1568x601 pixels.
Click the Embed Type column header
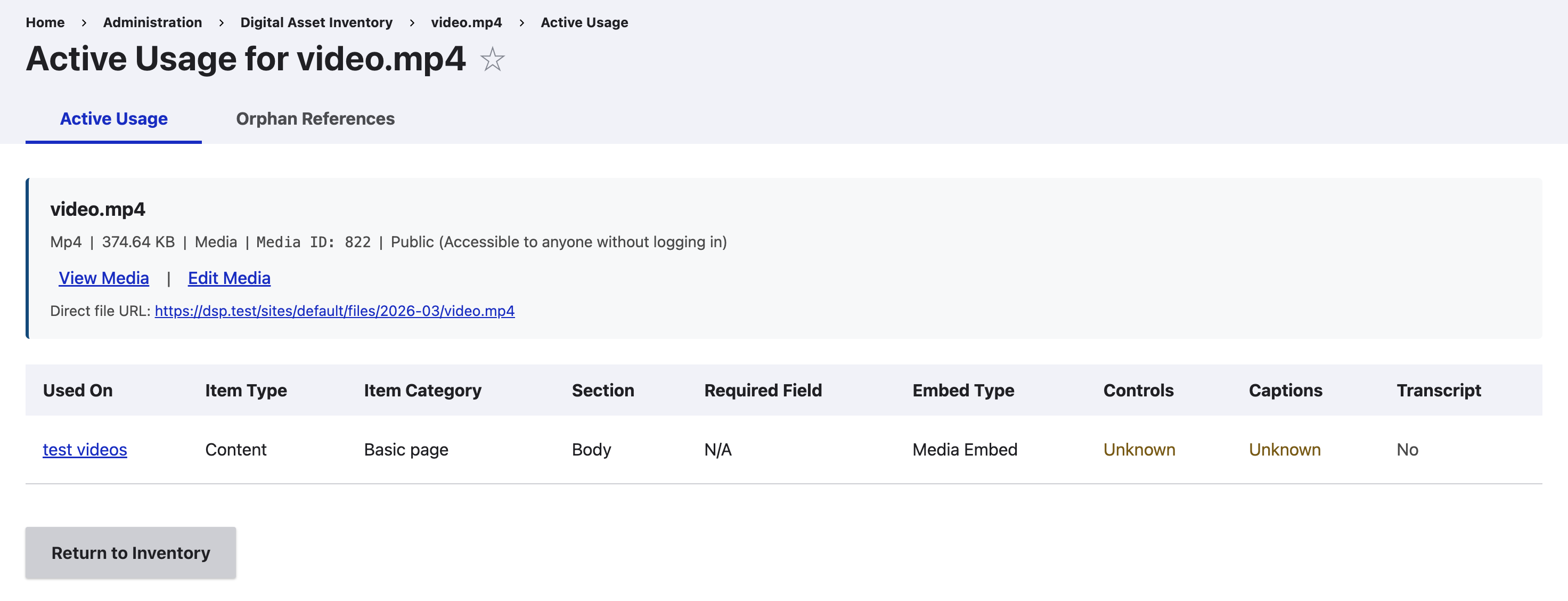tap(963, 391)
